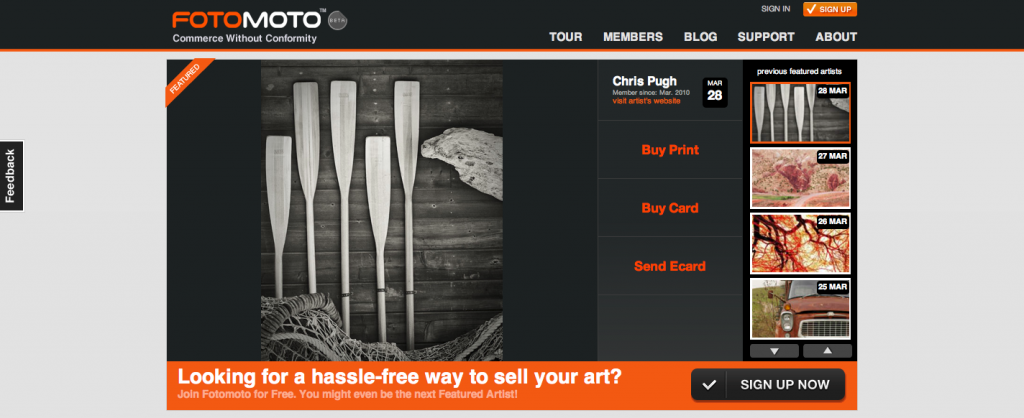The height and width of the screenshot is (418, 1024).
Task: Open the BLOG section
Action: (x=701, y=37)
